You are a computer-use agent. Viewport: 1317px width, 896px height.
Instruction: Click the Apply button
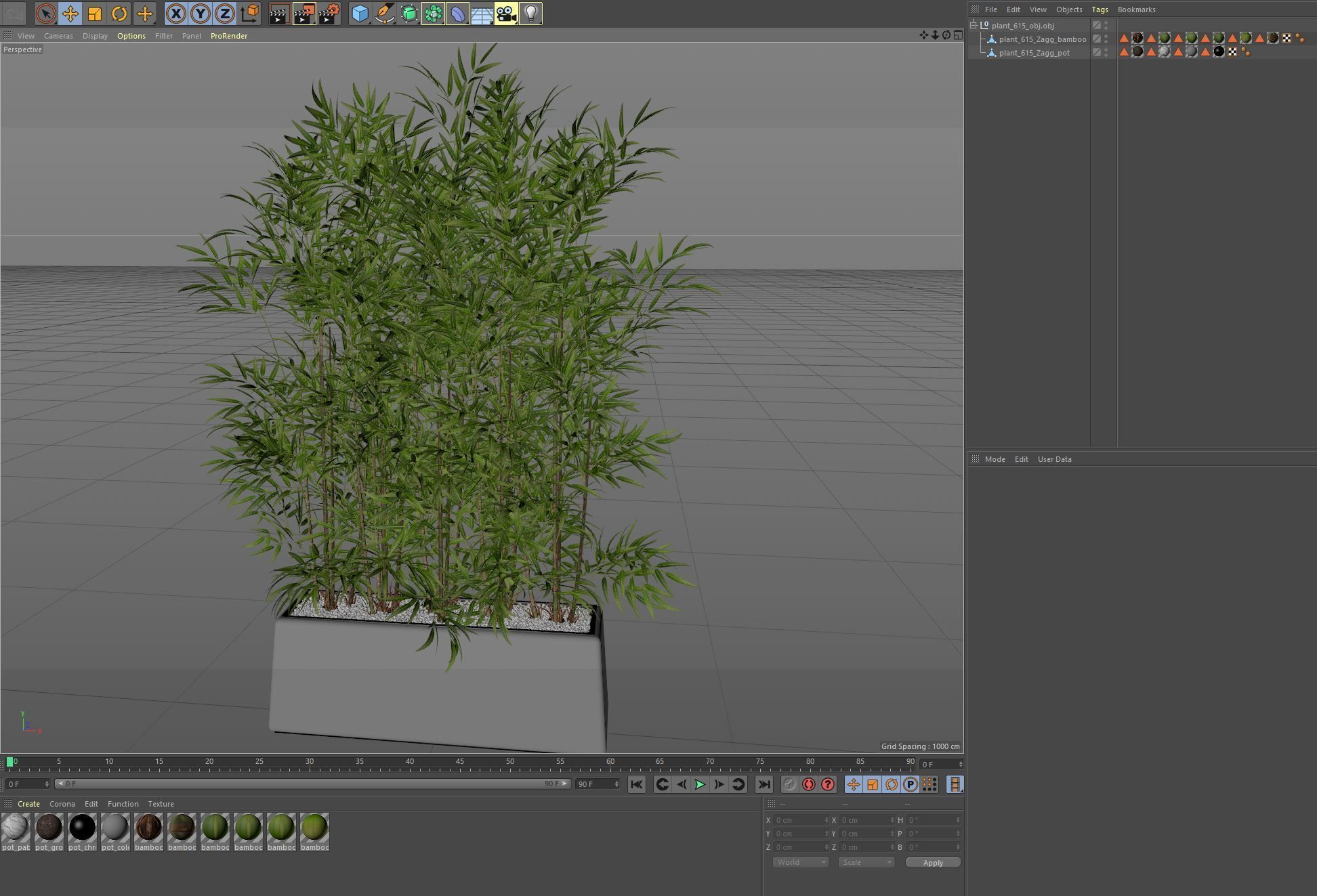point(932,862)
